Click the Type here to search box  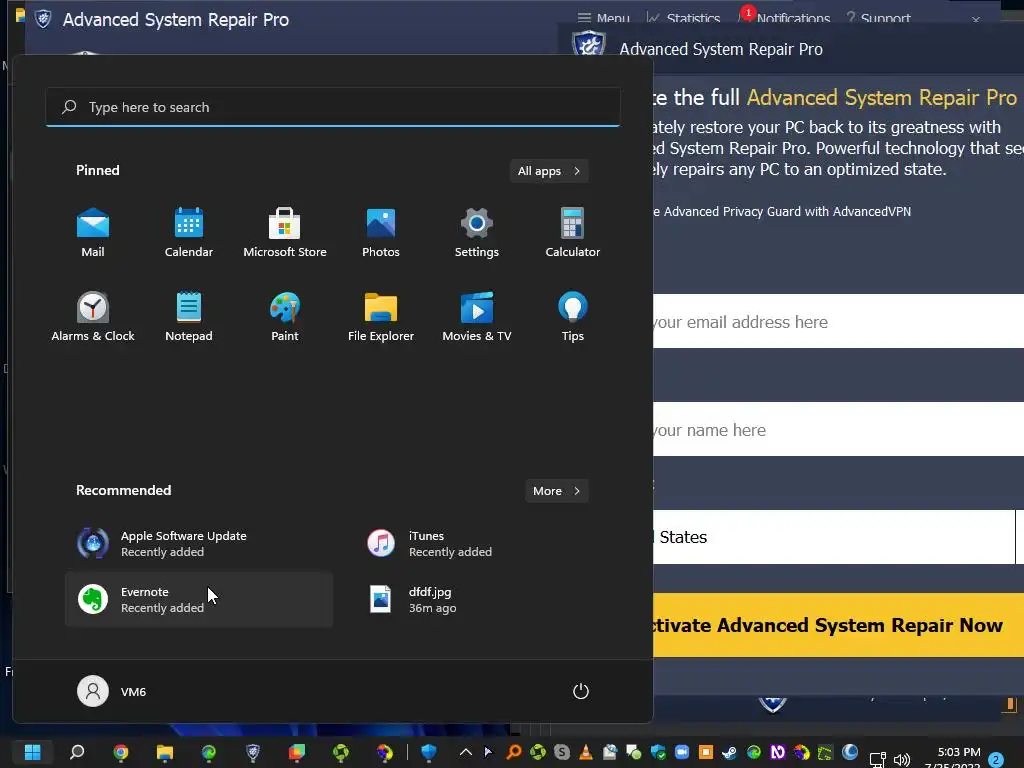[333, 107]
